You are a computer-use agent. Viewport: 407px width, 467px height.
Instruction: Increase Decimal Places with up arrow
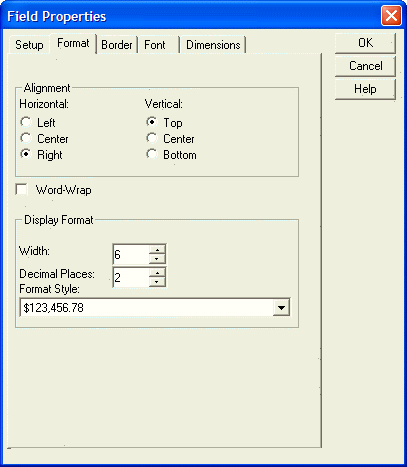pyautogui.click(x=157, y=273)
